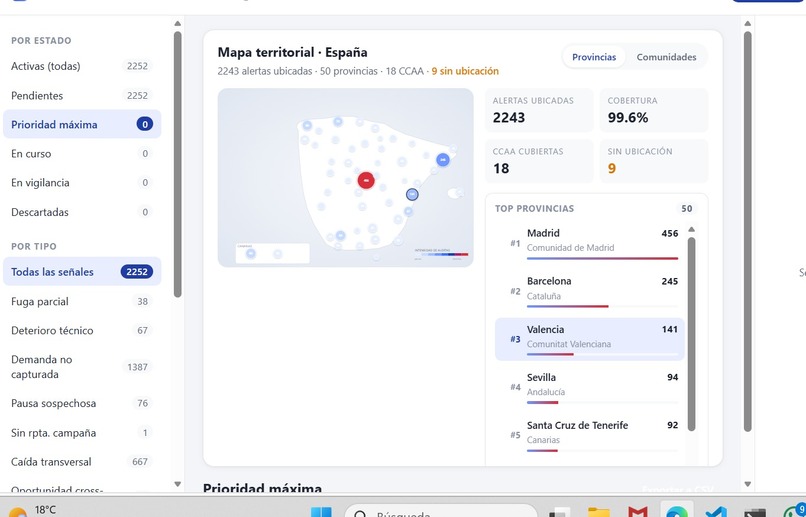Switch map view to Comunidades

point(666,57)
